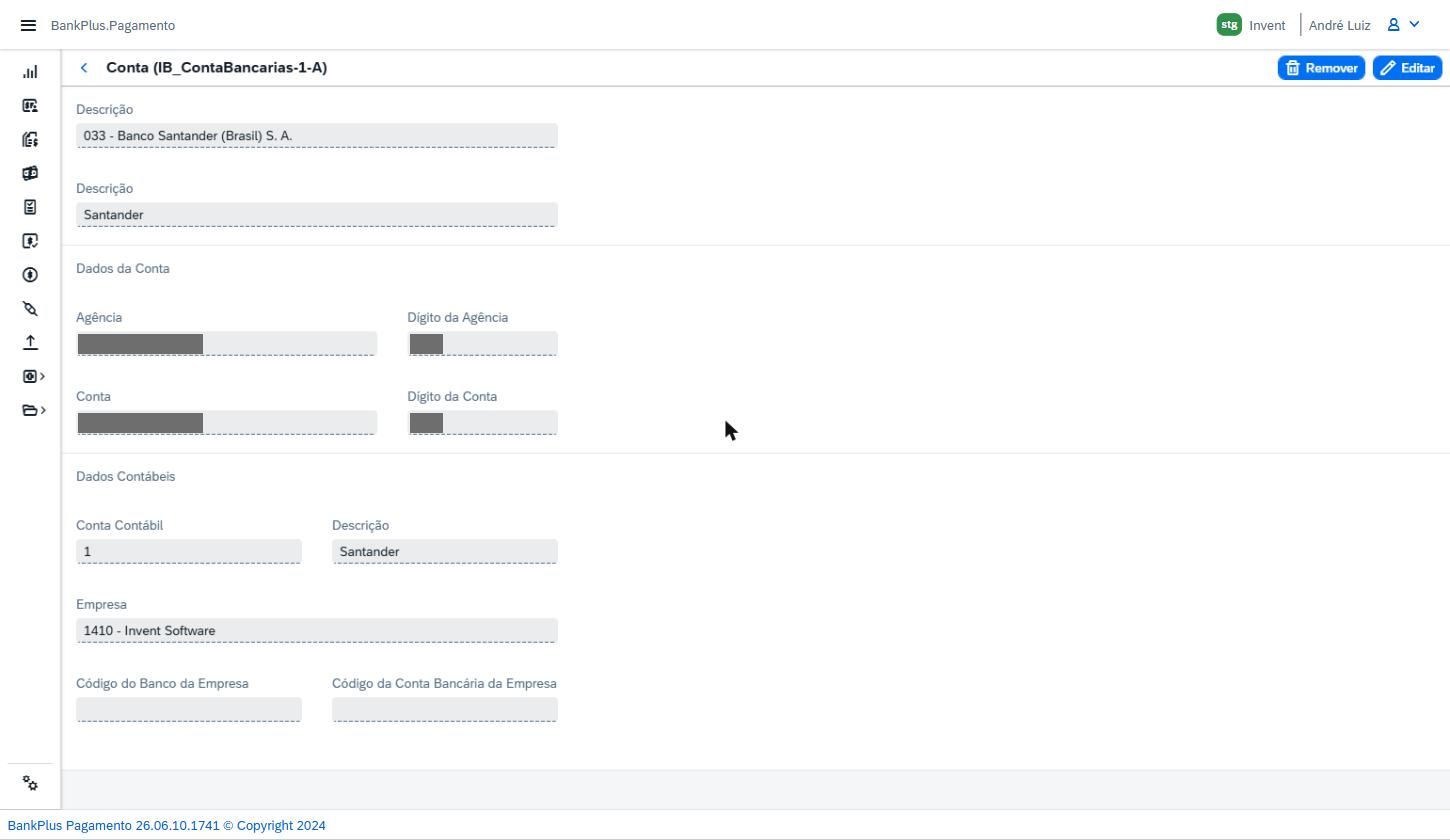Click the Empresa field 1410 - Invent Software
This screenshot has width=1450, height=840.
(x=317, y=631)
